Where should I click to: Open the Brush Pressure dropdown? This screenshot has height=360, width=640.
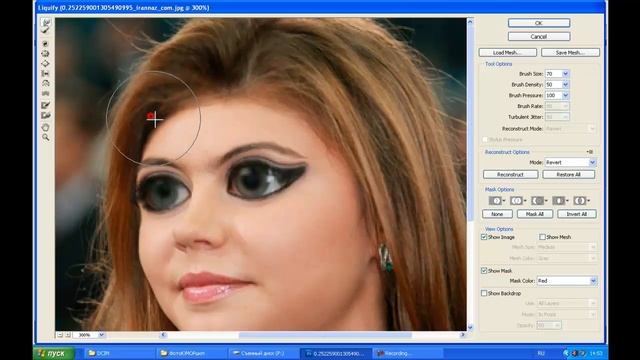tap(565, 95)
